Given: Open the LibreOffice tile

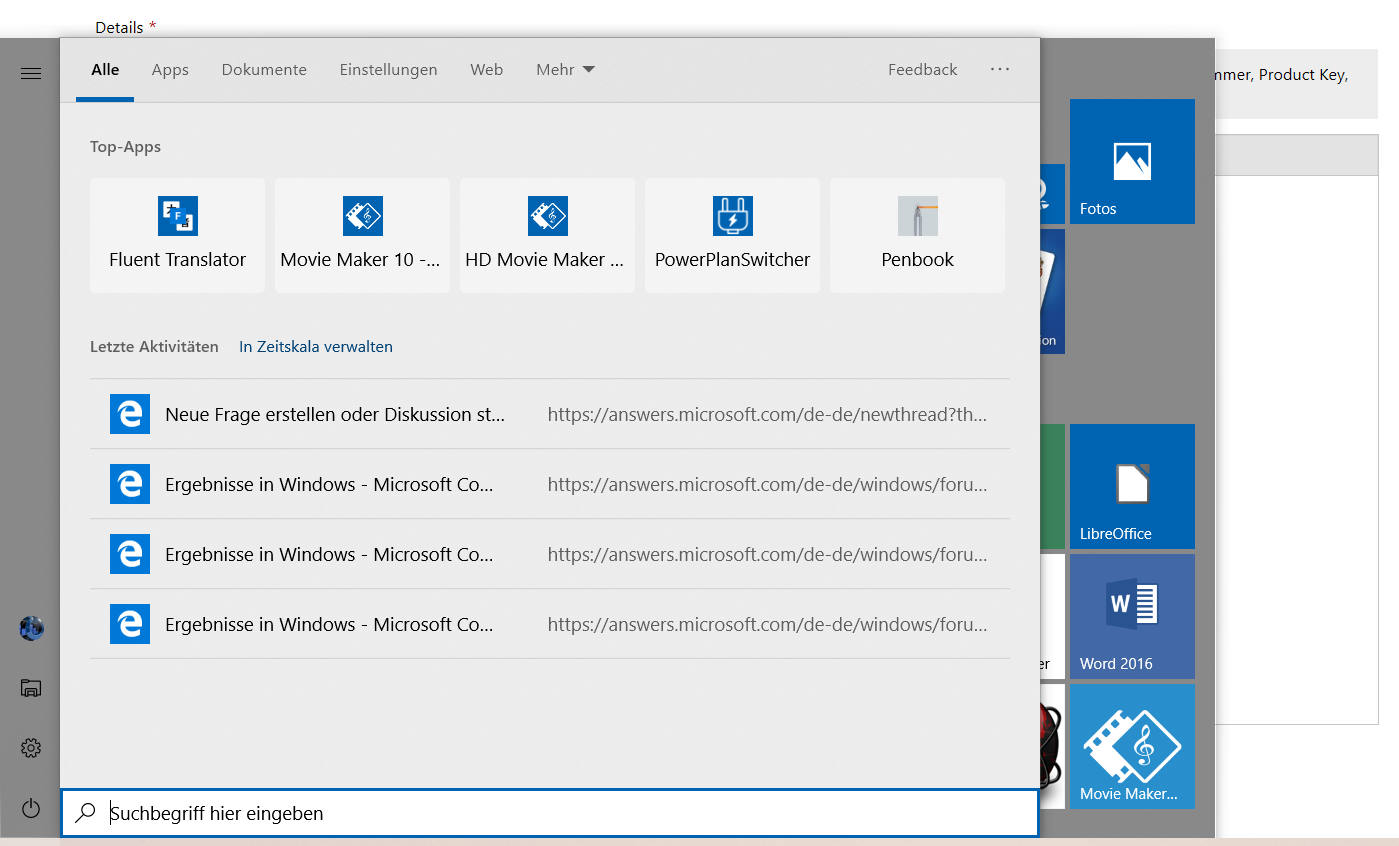Looking at the screenshot, I should 1132,486.
